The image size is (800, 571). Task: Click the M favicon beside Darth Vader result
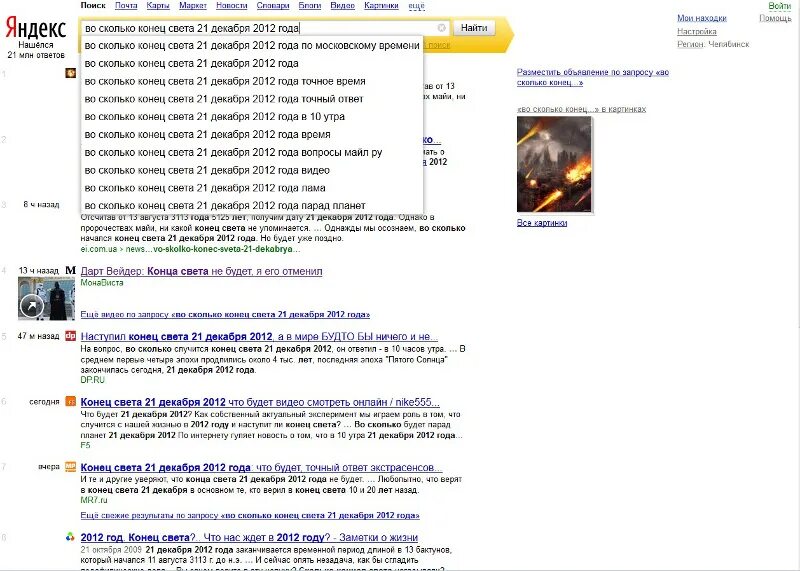(x=71, y=270)
